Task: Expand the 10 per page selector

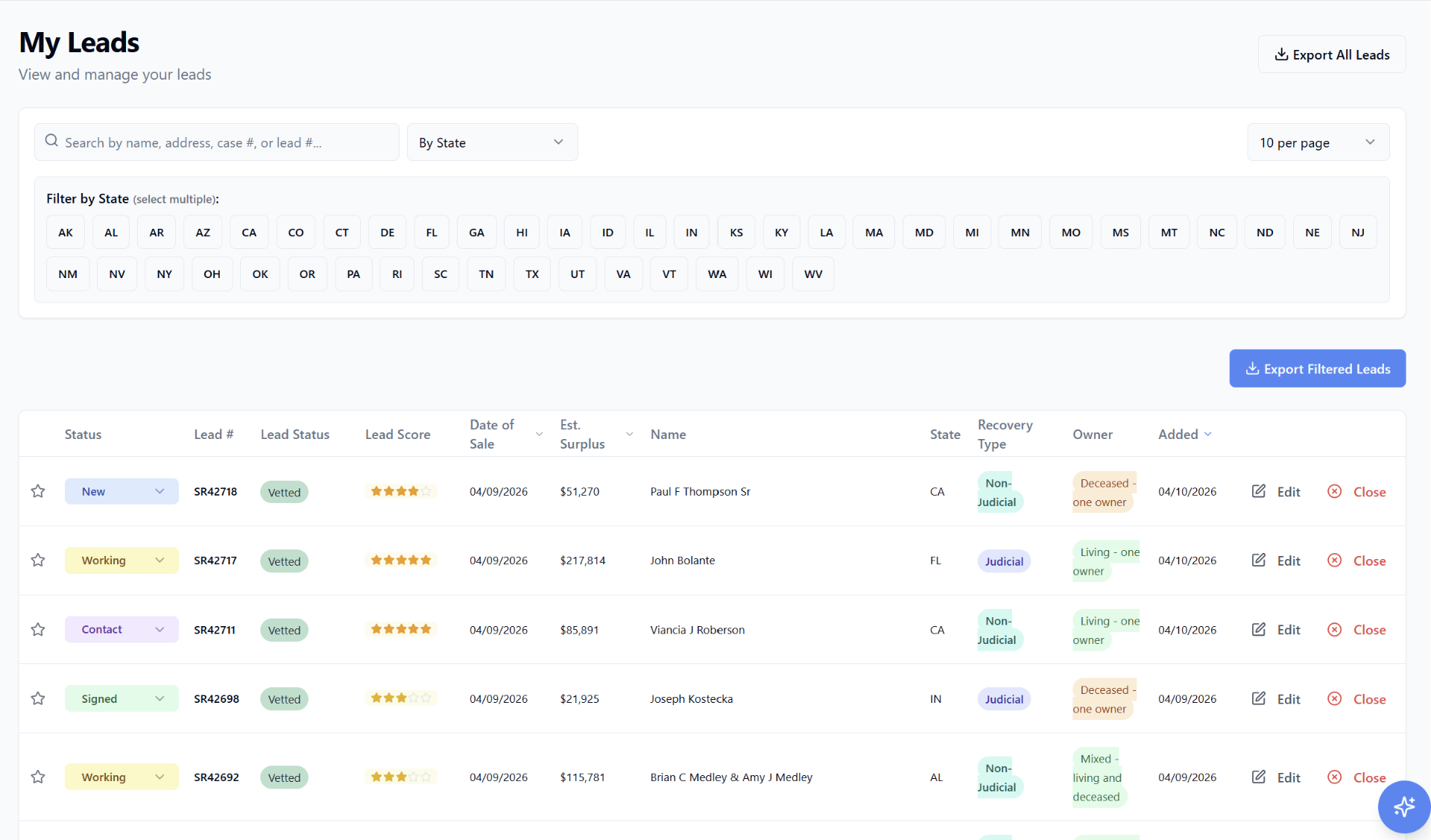Action: (1318, 142)
